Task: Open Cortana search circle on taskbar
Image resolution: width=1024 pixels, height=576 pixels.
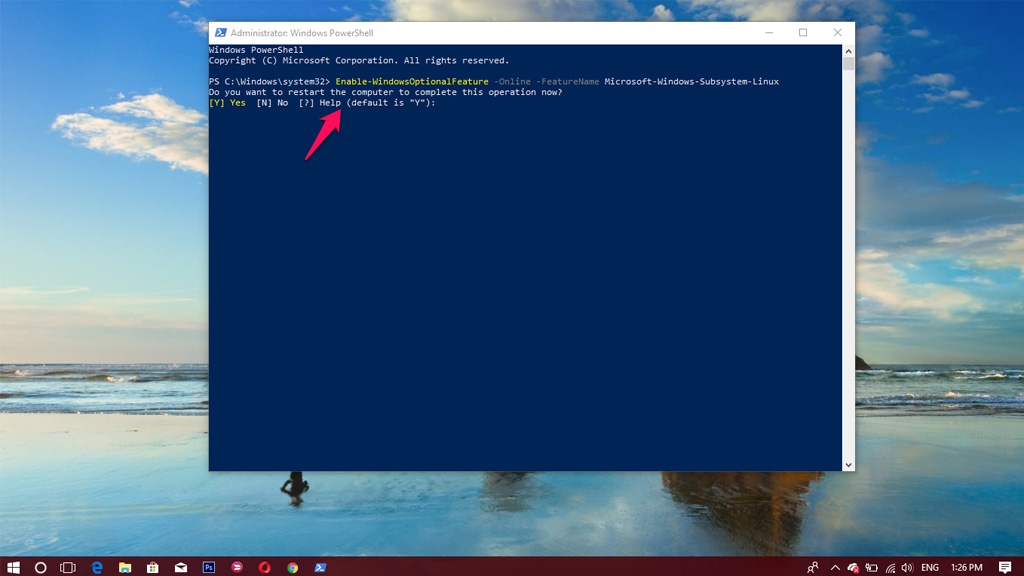Action: 40,567
